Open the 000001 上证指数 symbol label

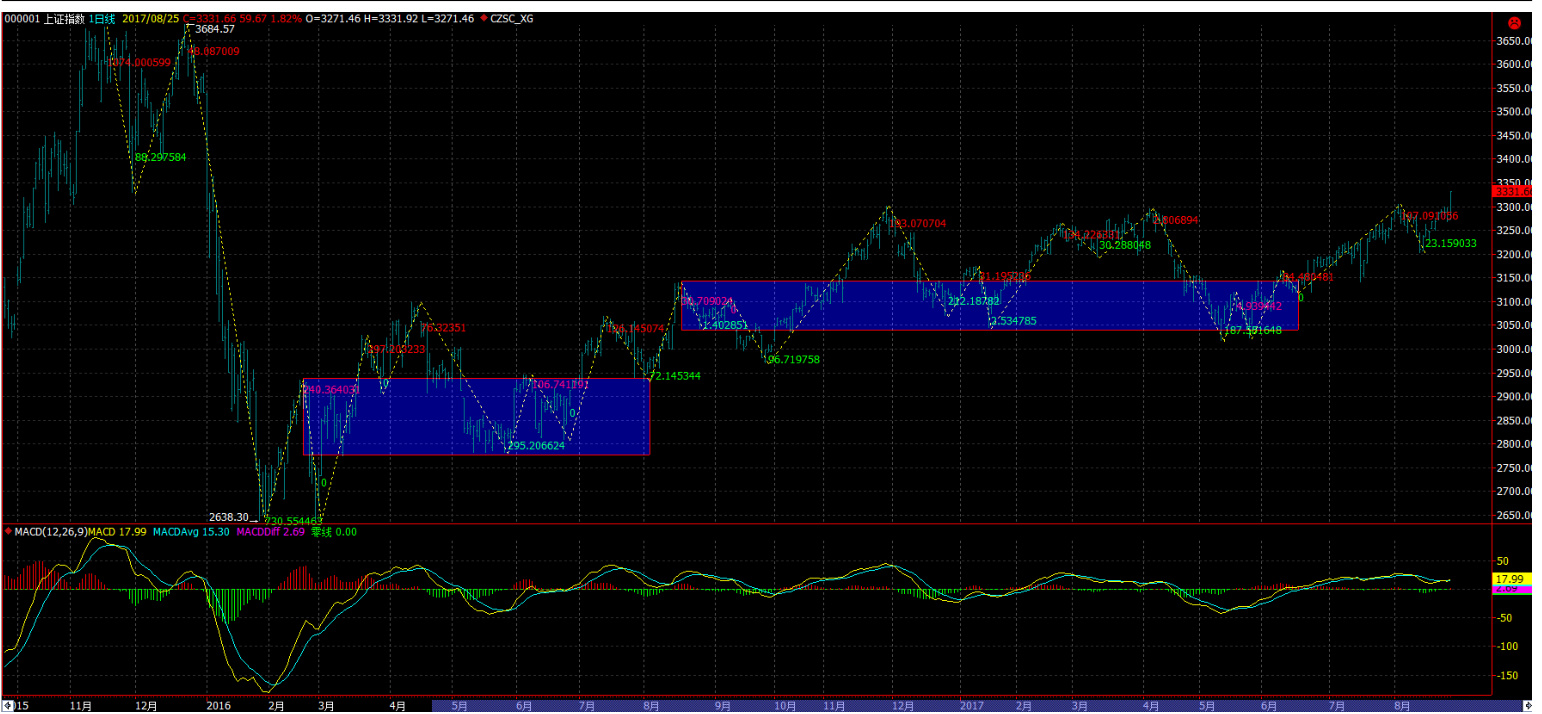(44, 19)
